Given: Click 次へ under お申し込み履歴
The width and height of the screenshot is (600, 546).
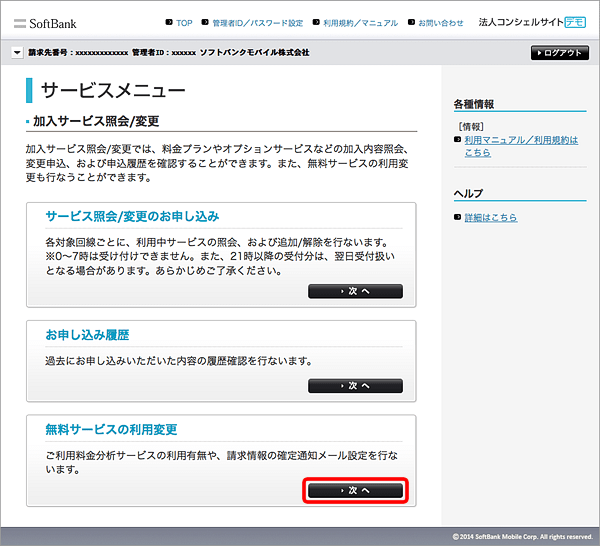Looking at the screenshot, I should click(355, 385).
